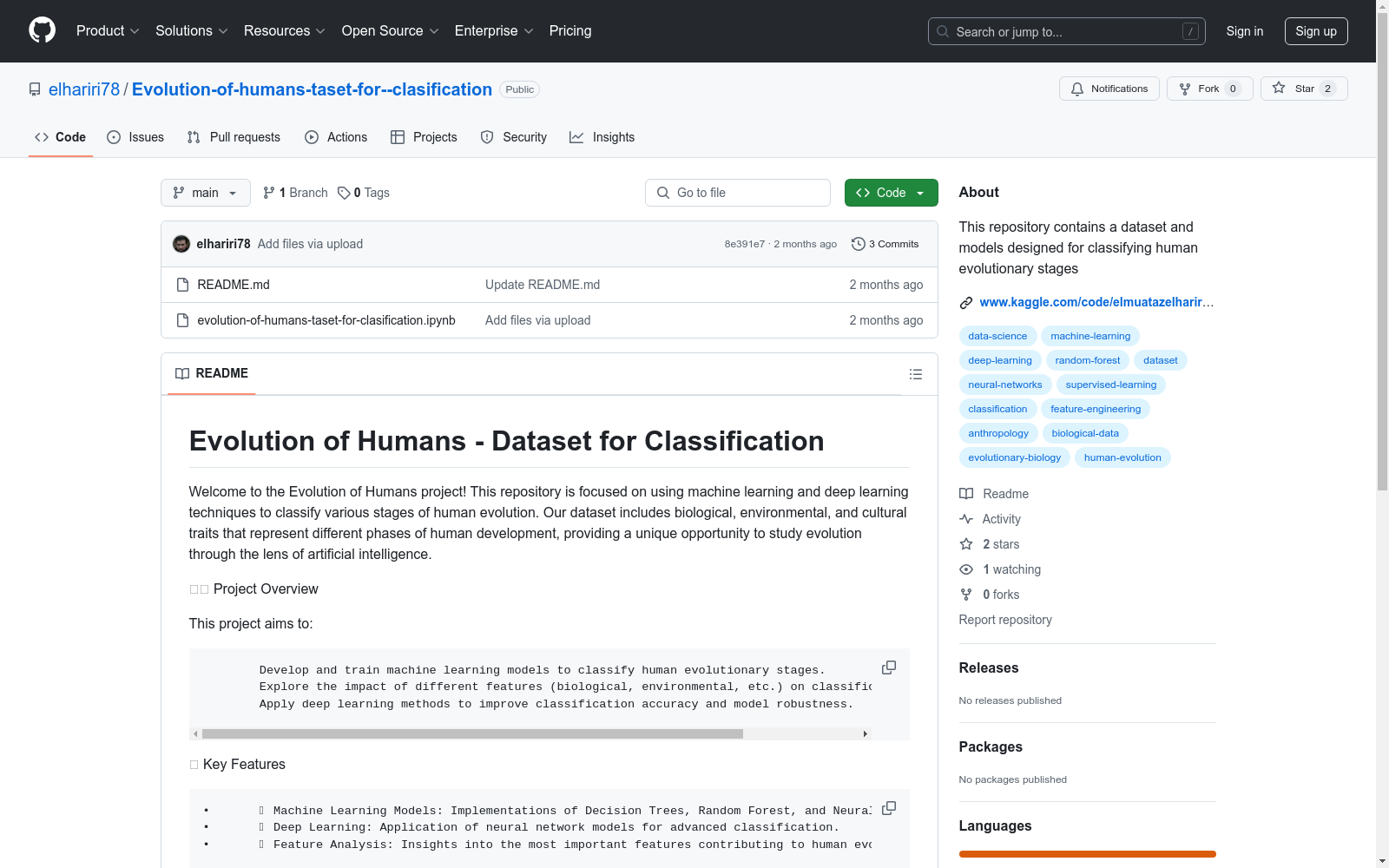Viewport: 1389px width, 868px height.
Task: Select the README tab heading
Action: (212, 373)
